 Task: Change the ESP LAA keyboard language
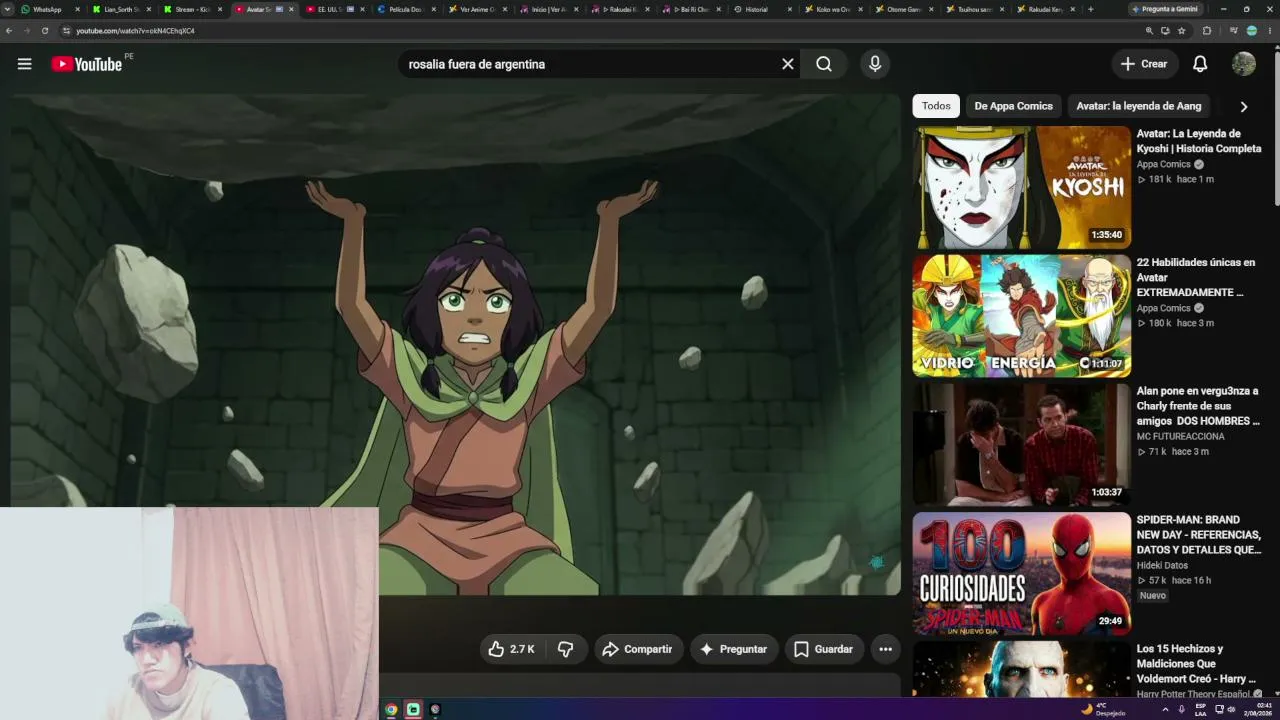tap(1200, 709)
